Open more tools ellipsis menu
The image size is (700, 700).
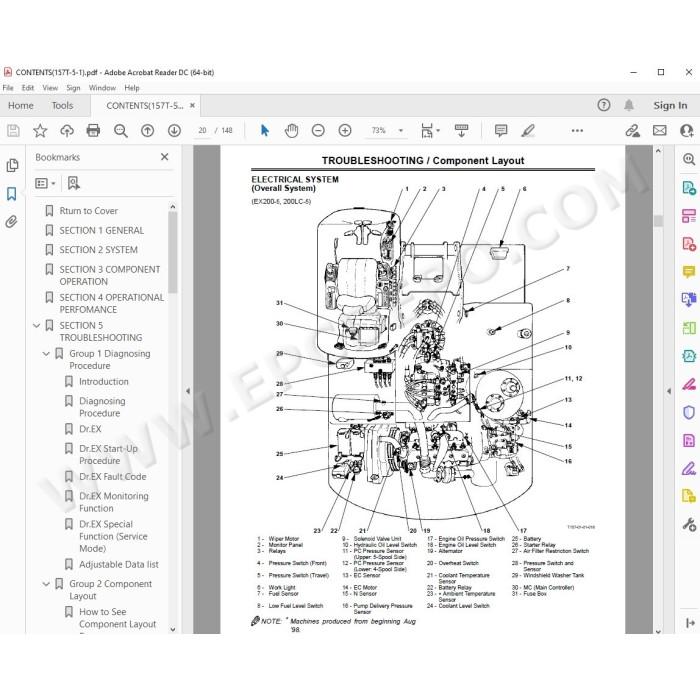(x=577, y=130)
